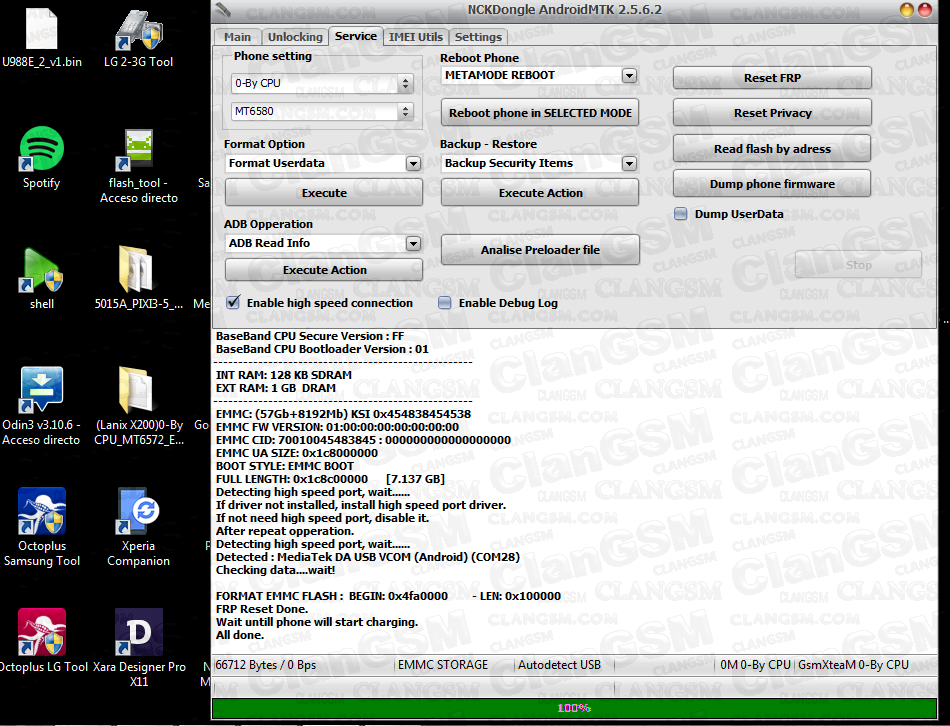This screenshot has width=950, height=726.
Task: Expand the Backup Security Items dropdown
Action: 629,163
